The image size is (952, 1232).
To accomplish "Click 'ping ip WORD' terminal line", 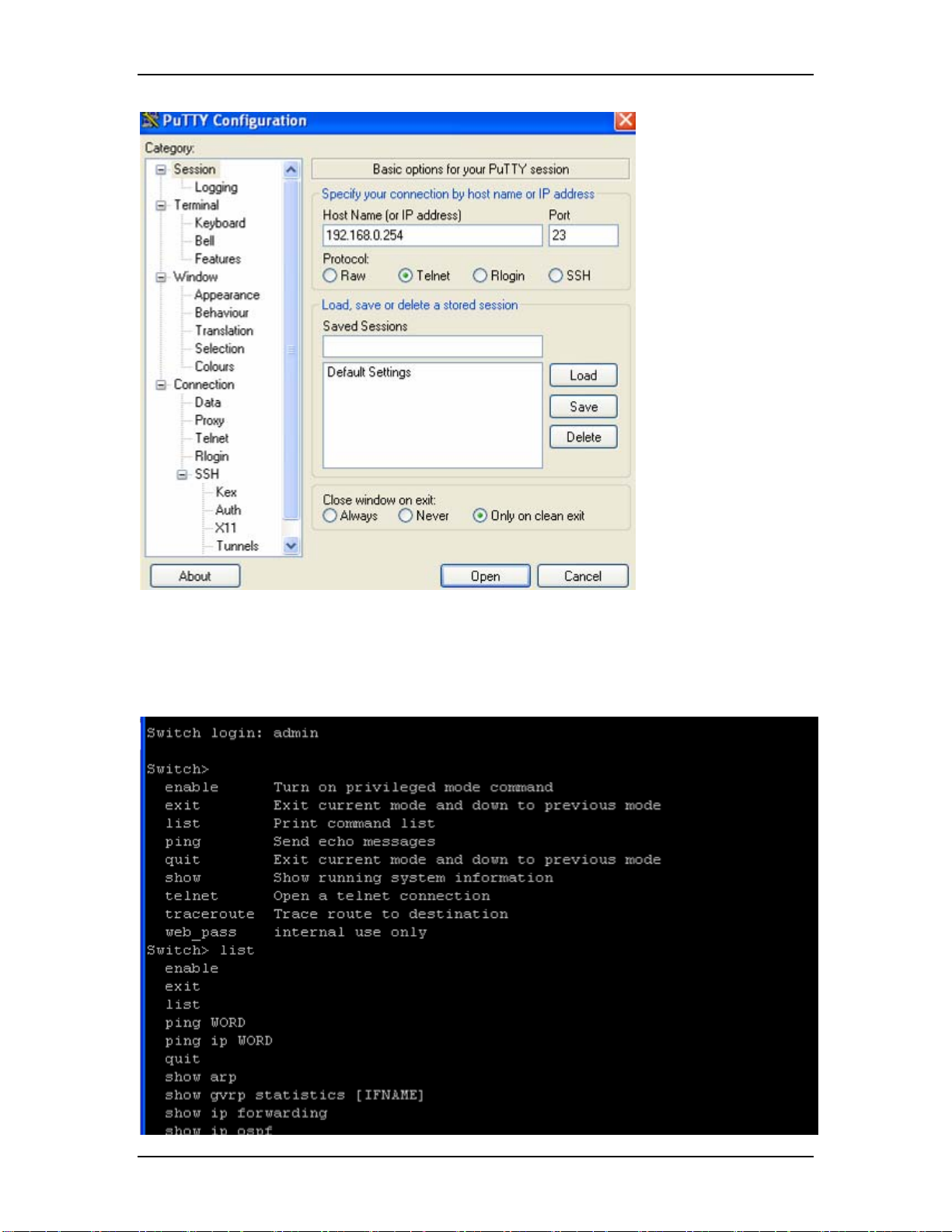I will [218, 1041].
